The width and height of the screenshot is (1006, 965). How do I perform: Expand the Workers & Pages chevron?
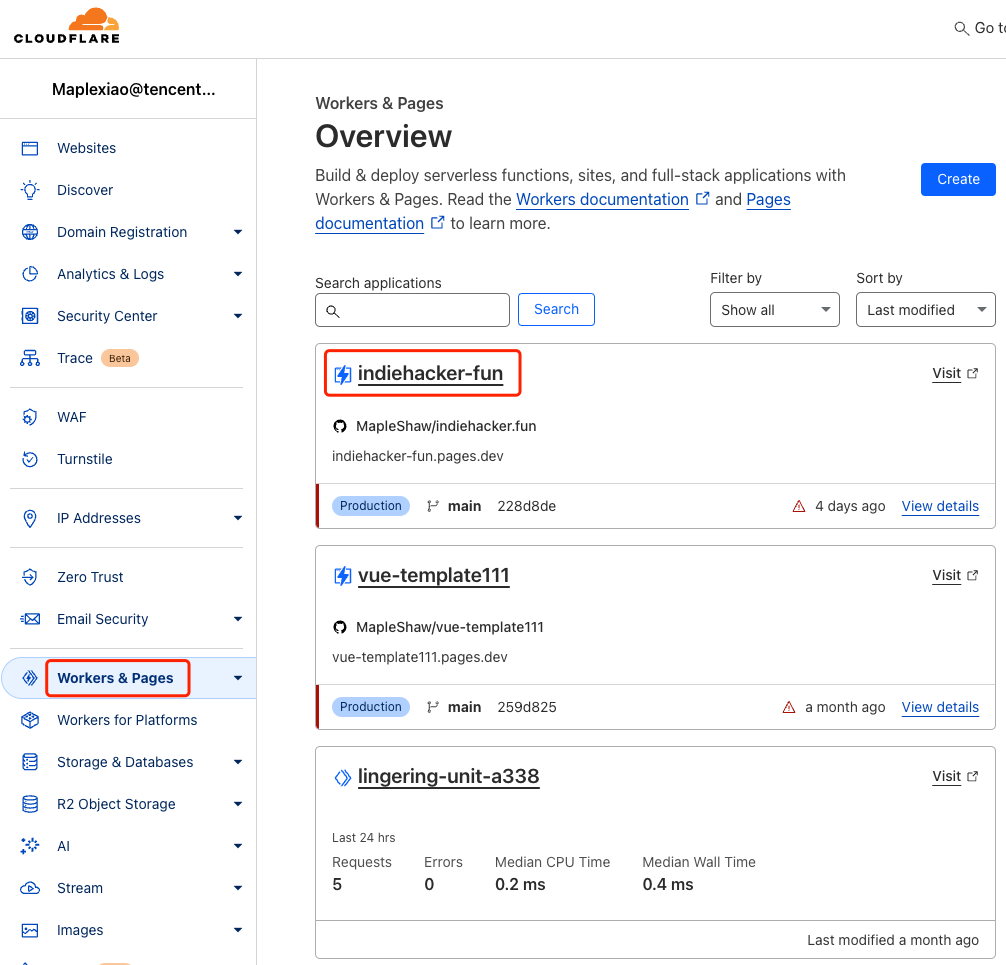pos(238,678)
